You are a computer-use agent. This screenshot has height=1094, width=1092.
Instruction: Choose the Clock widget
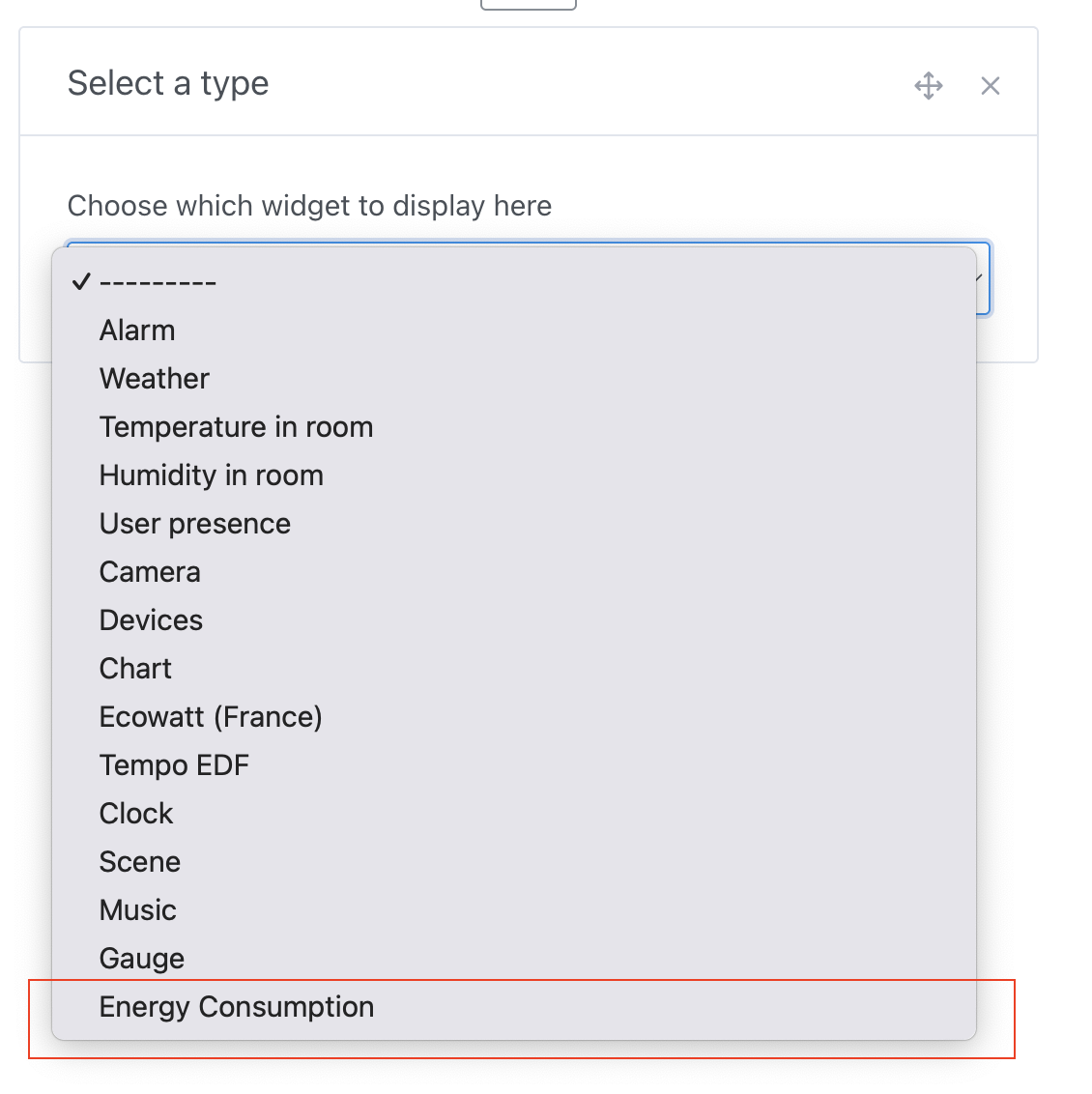click(135, 813)
